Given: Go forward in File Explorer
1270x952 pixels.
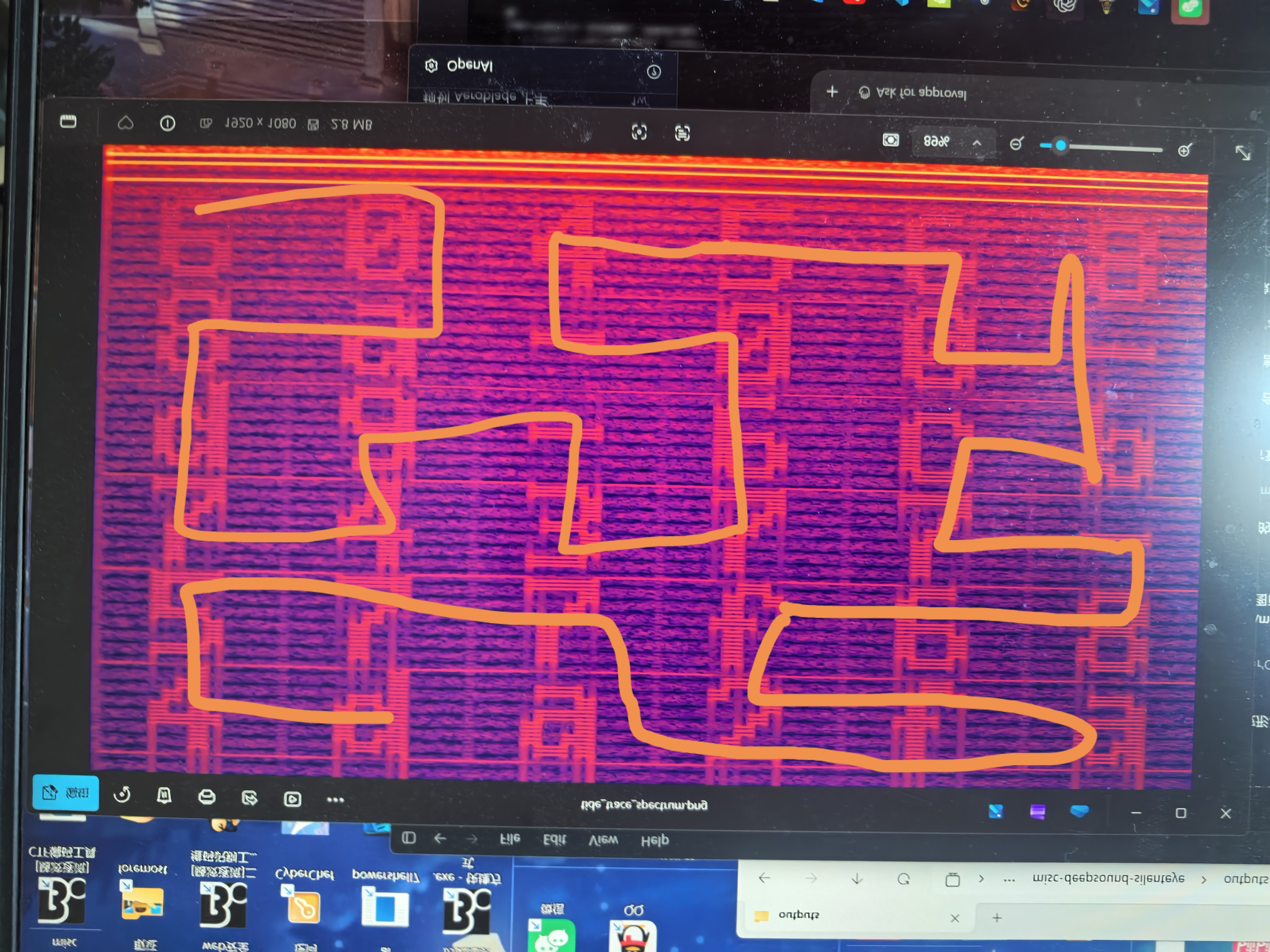Looking at the screenshot, I should point(811,879).
